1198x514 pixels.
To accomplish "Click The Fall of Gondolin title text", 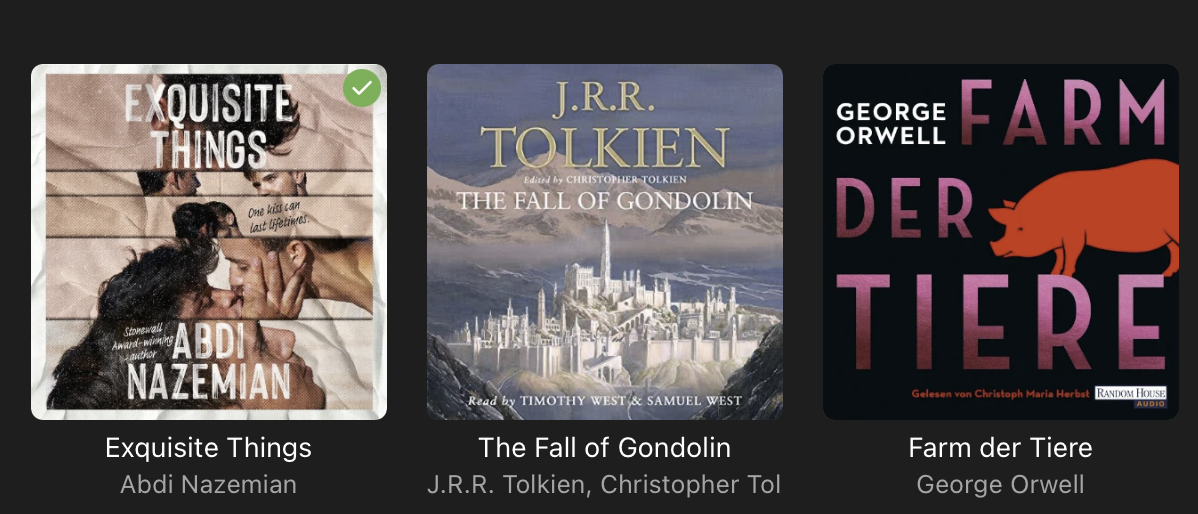I will tap(604, 448).
